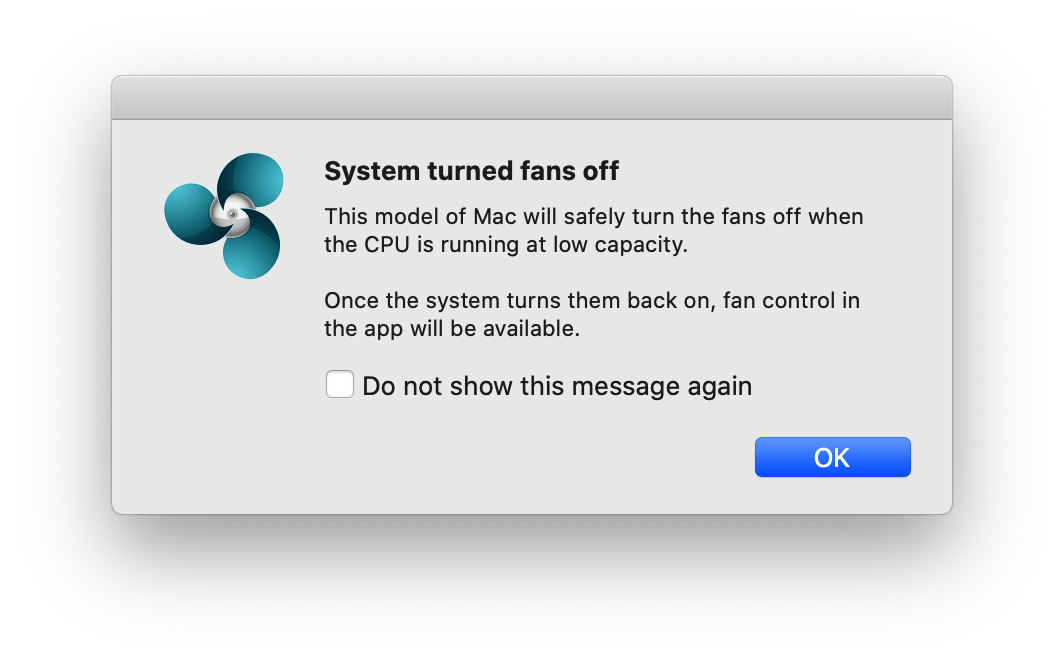Click the 'Do not show this message again' label
Image resolution: width=1064 pixels, height=662 pixels.
(x=557, y=386)
